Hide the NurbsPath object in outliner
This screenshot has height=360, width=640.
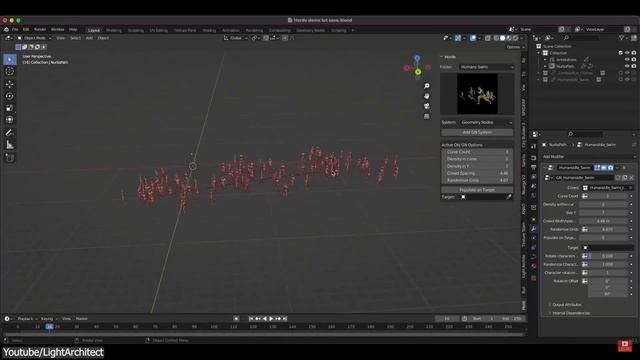click(627, 66)
